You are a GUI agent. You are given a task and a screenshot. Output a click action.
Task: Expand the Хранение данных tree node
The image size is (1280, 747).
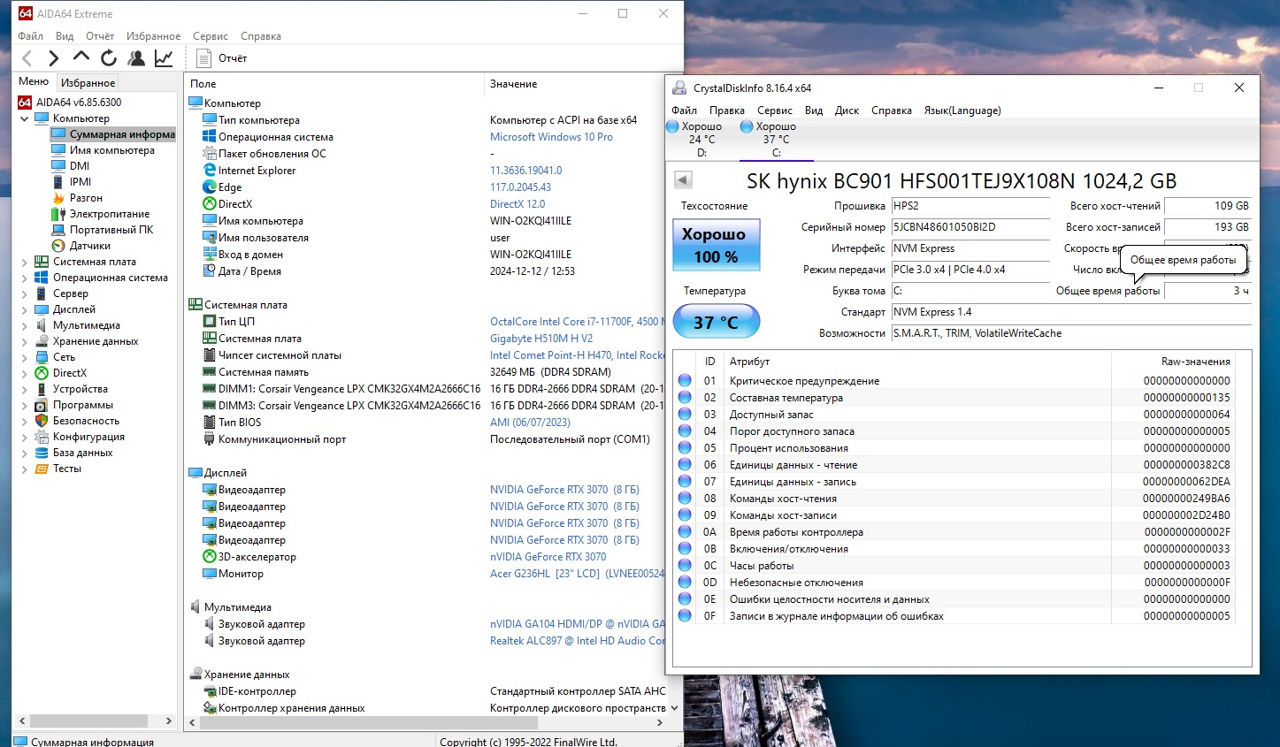pos(26,341)
